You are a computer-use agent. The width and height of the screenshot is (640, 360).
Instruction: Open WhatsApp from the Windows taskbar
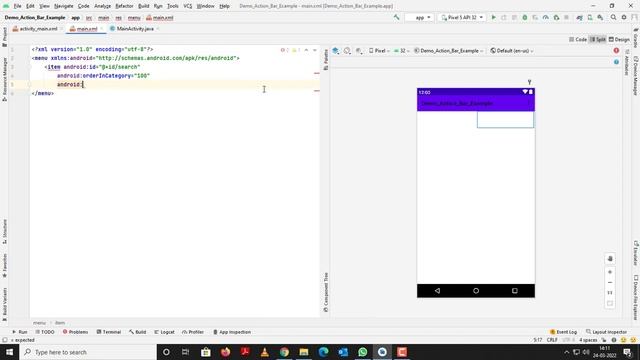(362, 352)
